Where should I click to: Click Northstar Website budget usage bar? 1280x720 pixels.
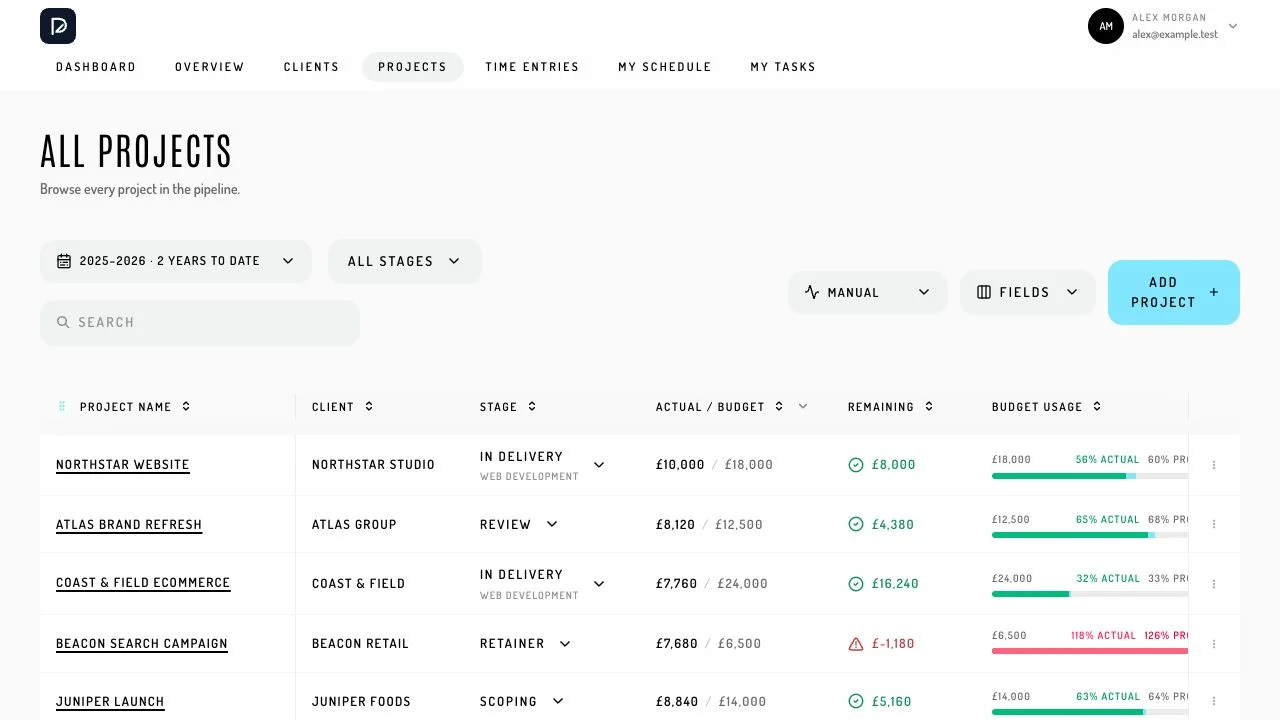1090,476
